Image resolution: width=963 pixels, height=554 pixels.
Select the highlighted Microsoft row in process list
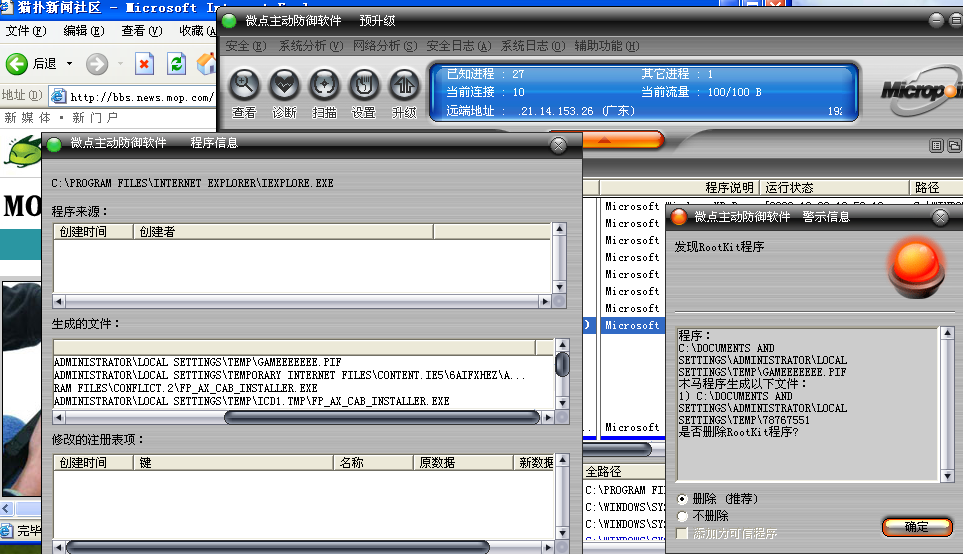coord(632,325)
